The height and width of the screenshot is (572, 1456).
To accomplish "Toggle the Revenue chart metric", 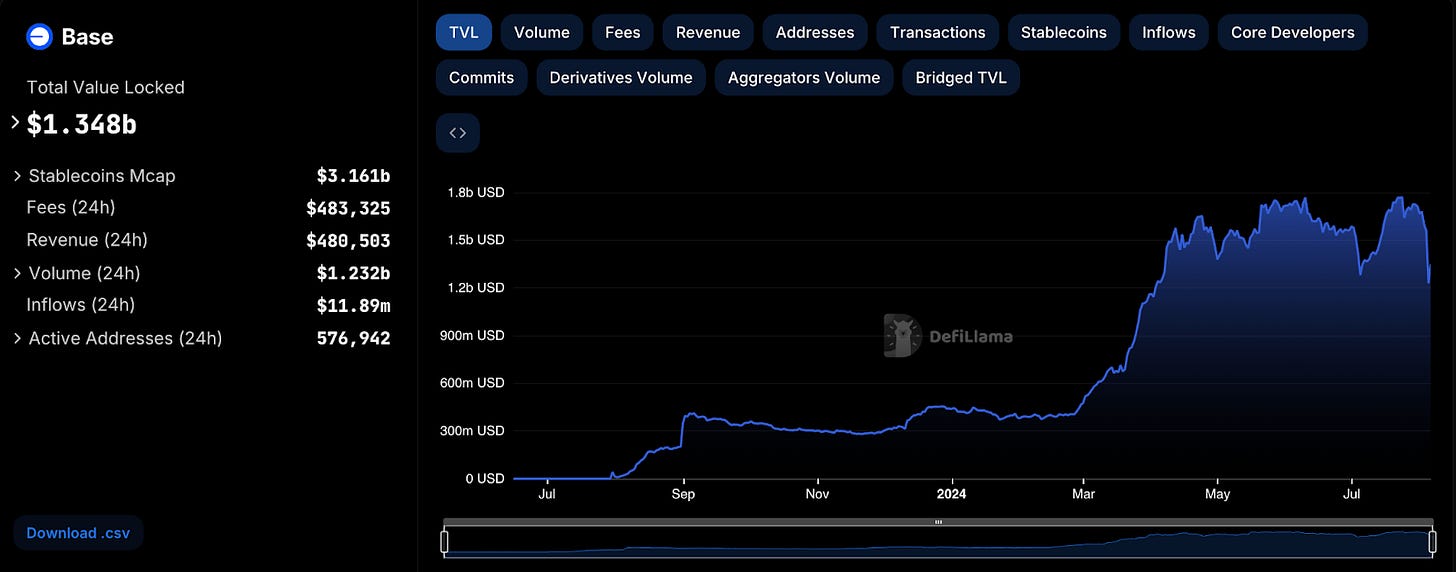I will click(x=708, y=32).
